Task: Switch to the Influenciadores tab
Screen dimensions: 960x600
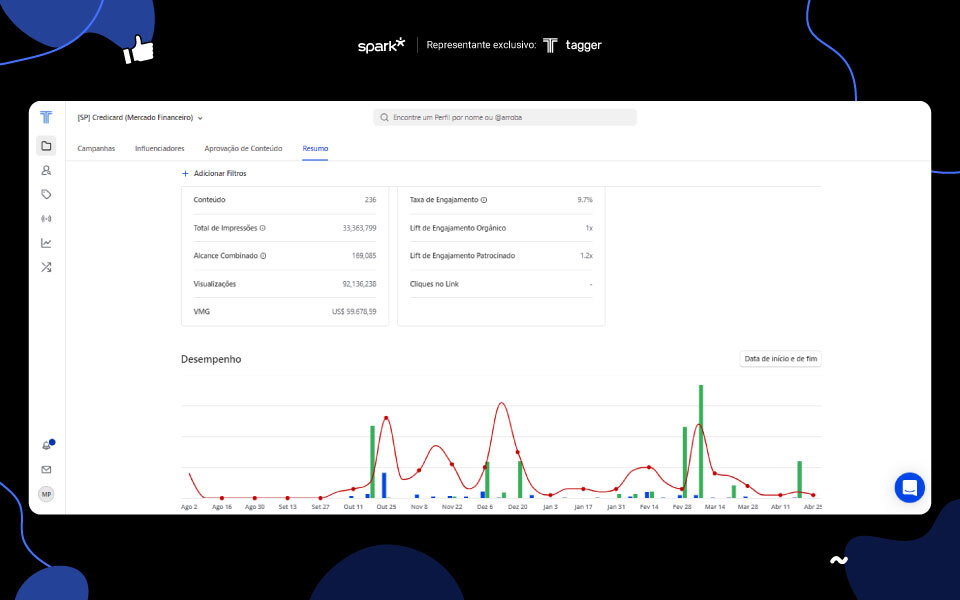Action: click(x=160, y=149)
